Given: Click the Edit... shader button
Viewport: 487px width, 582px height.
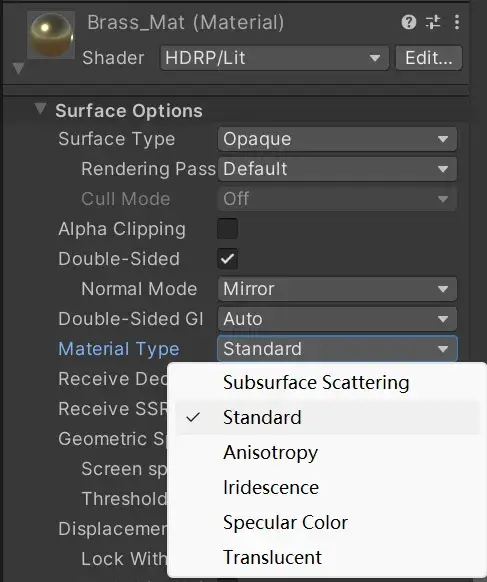Looking at the screenshot, I should [429, 58].
